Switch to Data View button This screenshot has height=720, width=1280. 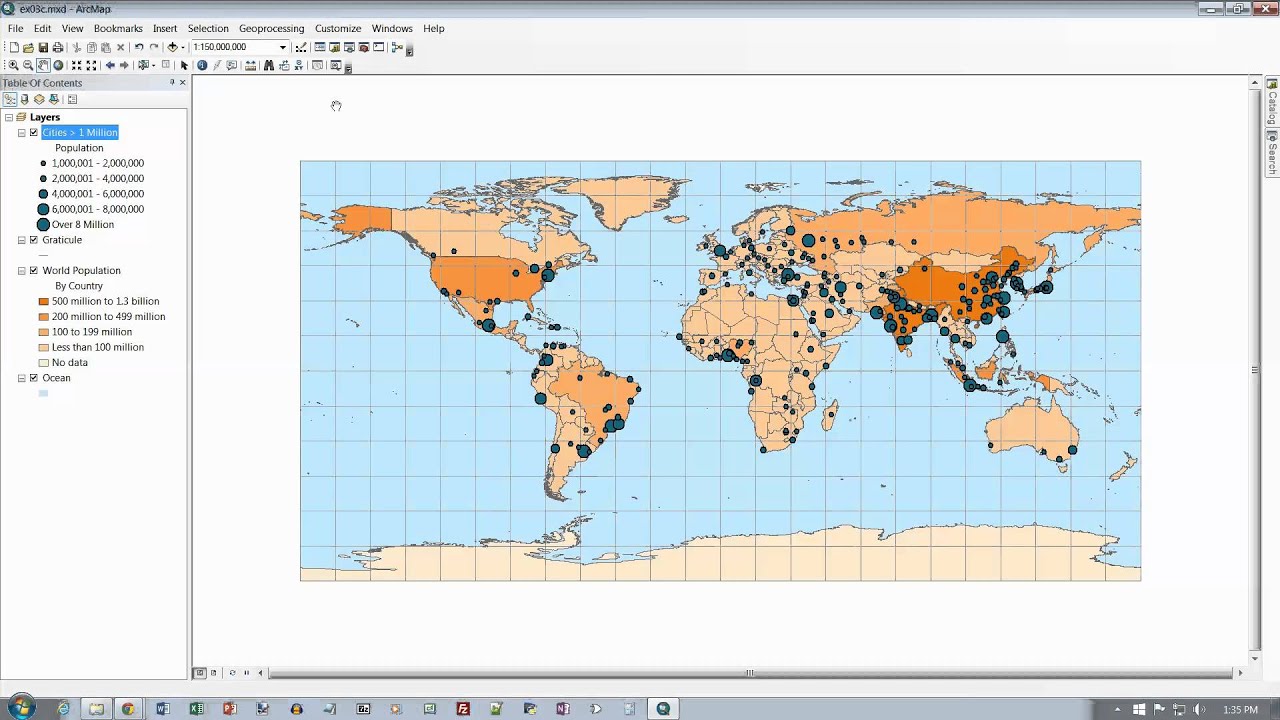[x=200, y=673]
